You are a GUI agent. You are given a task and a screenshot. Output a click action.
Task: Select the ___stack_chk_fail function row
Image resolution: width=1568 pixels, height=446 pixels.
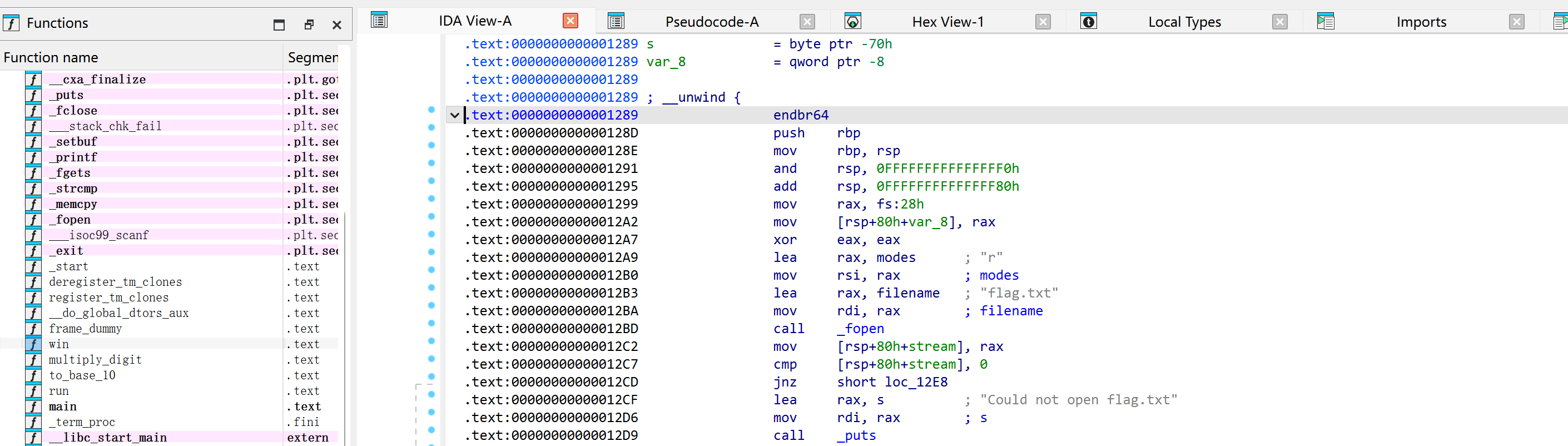pos(169,126)
